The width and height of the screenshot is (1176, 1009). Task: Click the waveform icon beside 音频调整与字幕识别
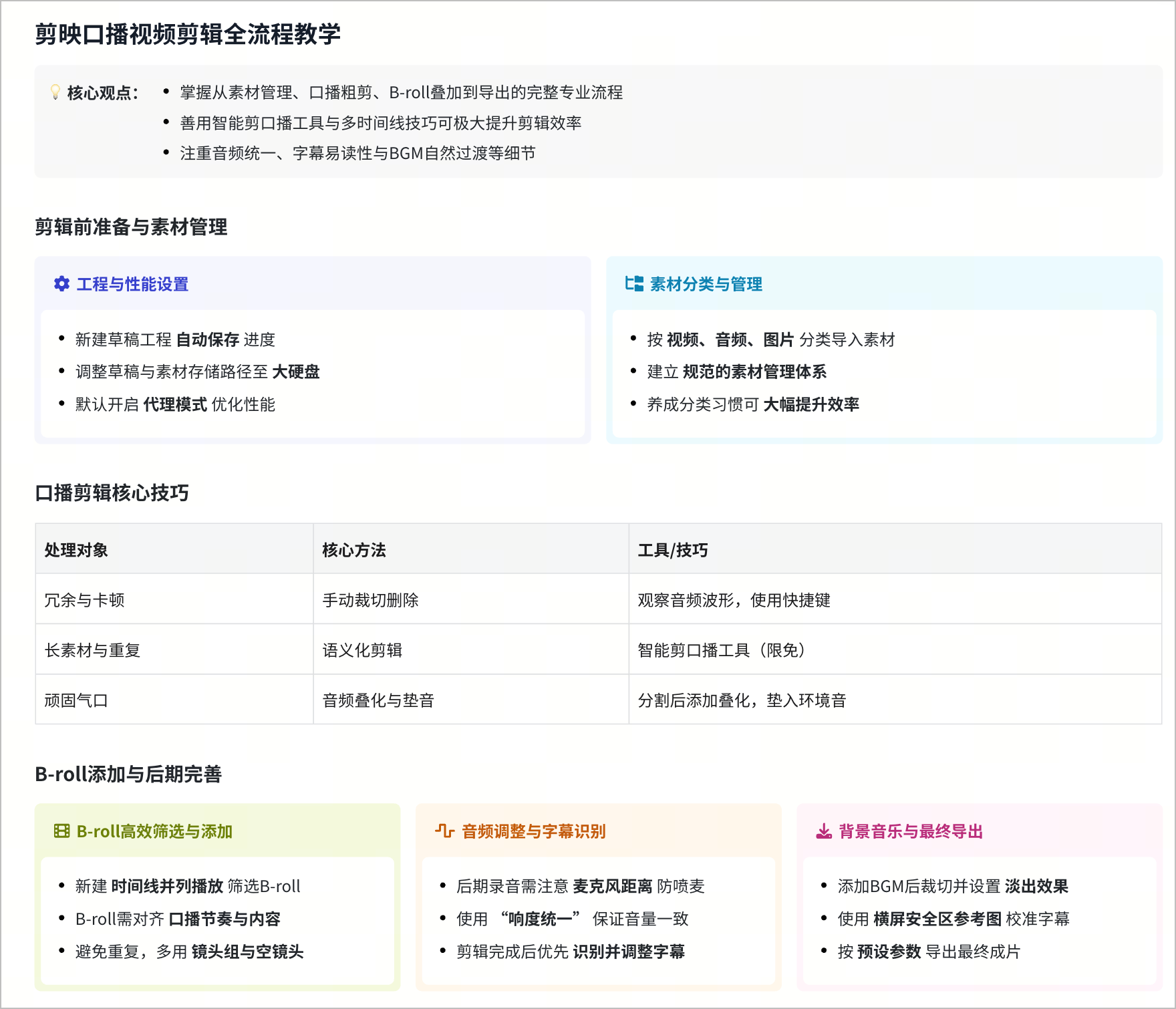coord(444,831)
